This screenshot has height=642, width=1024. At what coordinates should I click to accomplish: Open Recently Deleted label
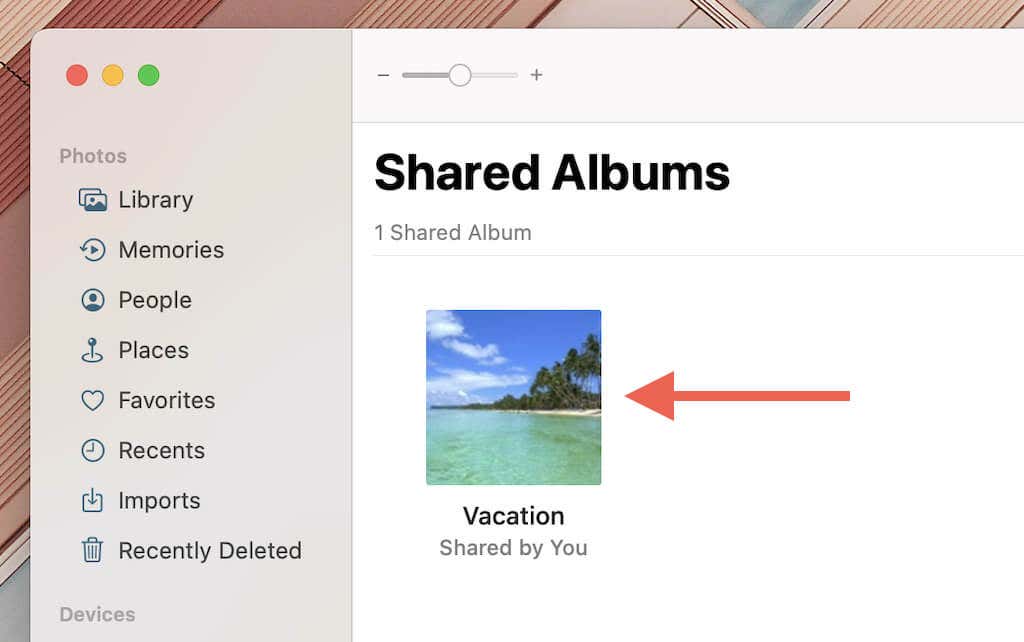(210, 551)
